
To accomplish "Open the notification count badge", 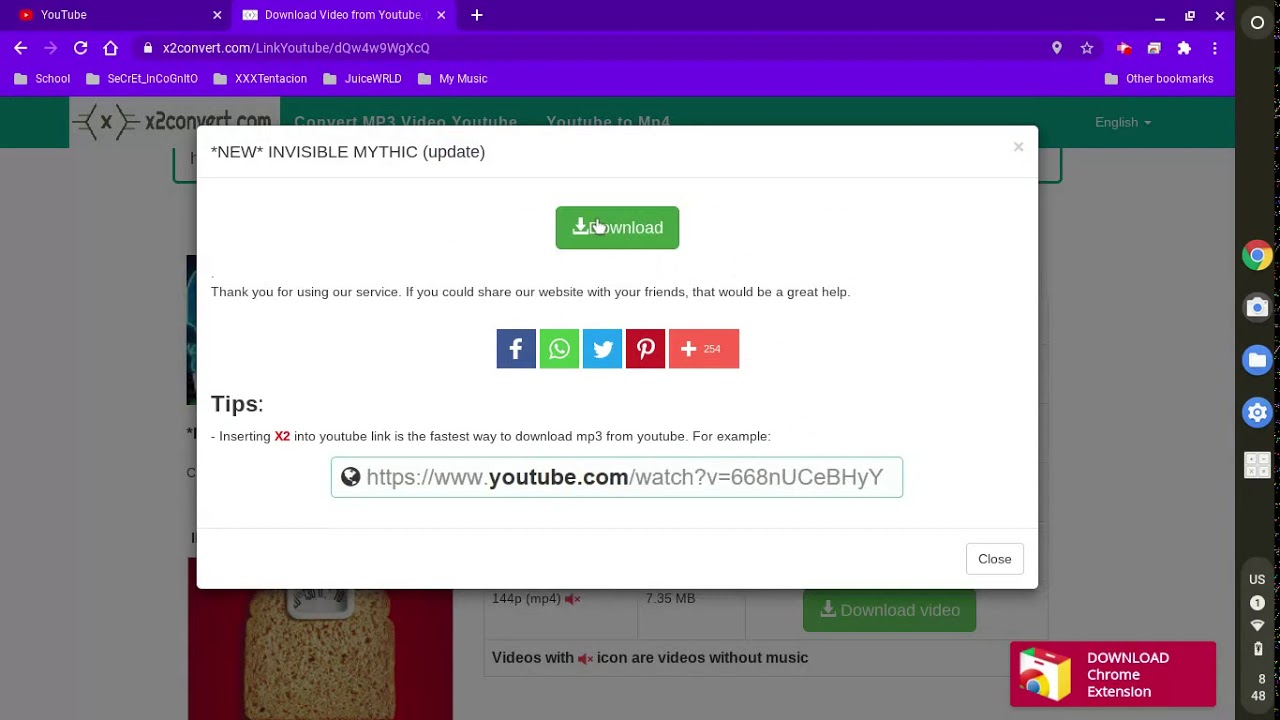I will tap(1258, 603).
